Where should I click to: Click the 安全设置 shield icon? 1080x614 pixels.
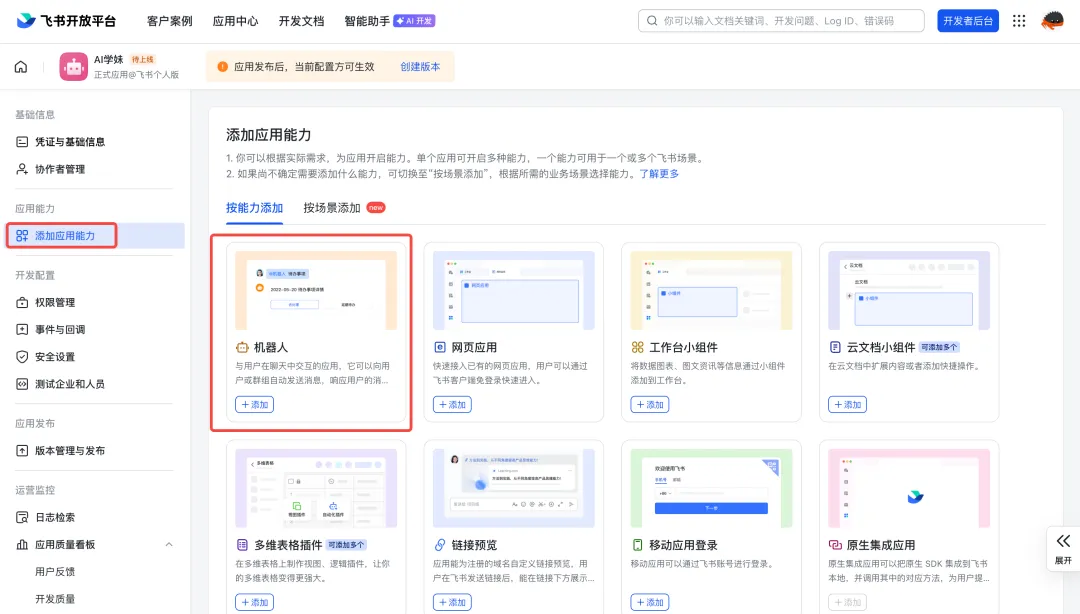22,357
